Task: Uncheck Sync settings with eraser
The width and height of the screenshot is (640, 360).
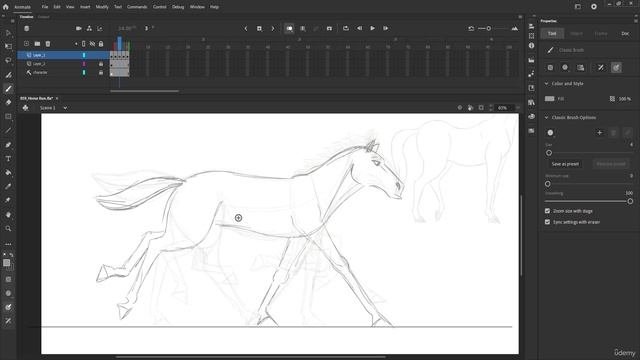Action: pos(547,222)
